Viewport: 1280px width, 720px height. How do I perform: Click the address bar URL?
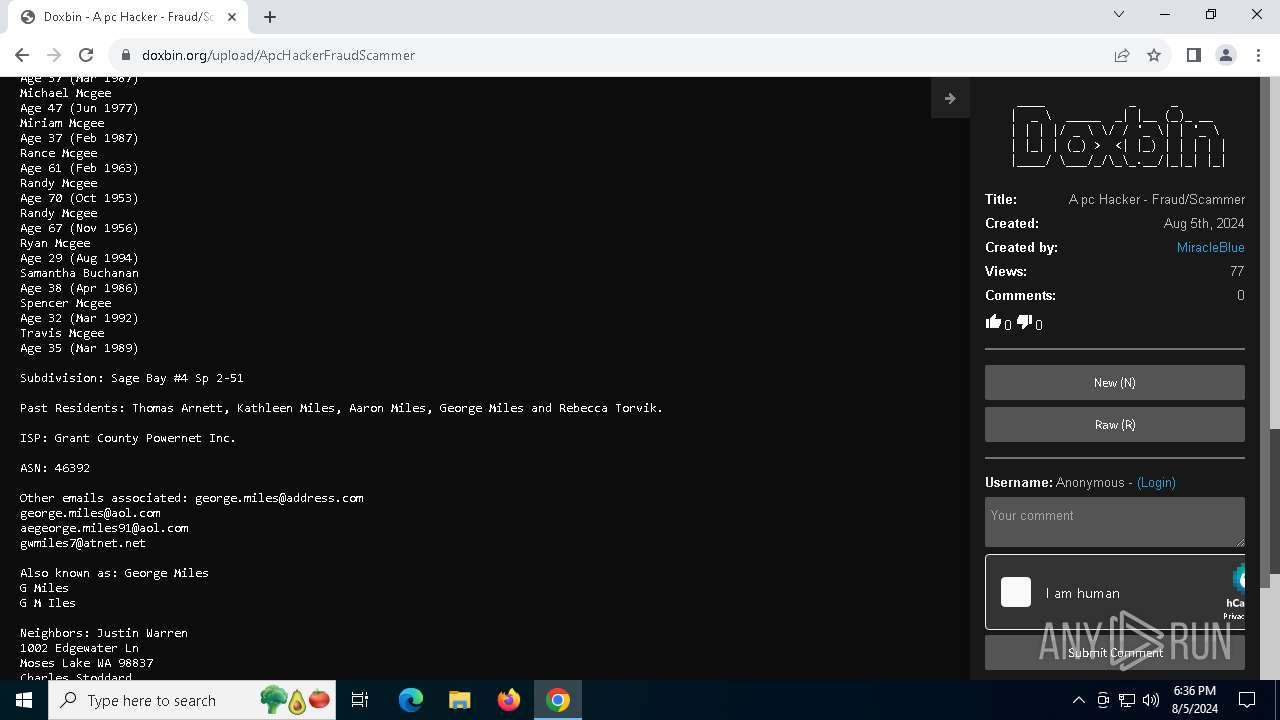click(278, 55)
